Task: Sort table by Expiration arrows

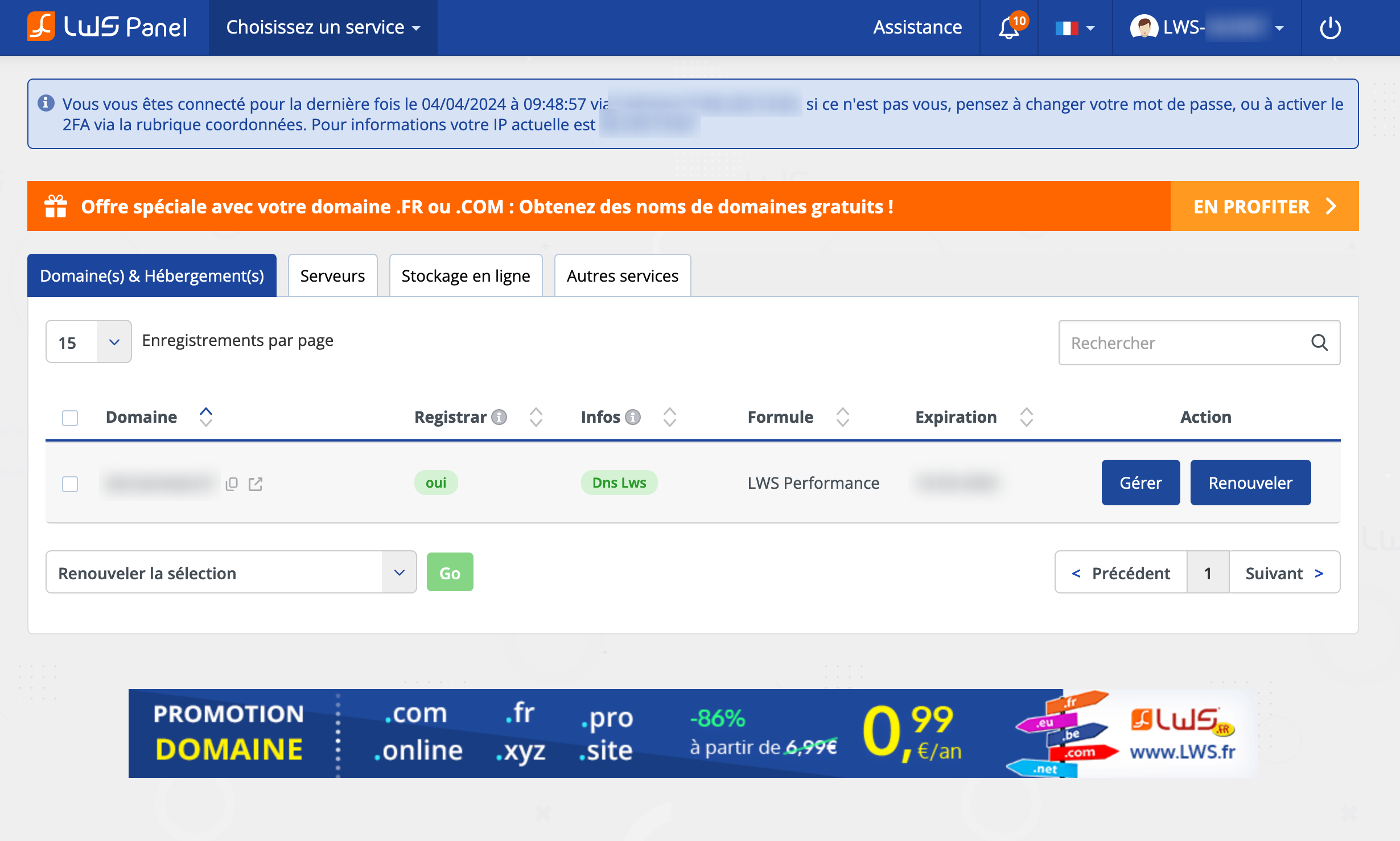Action: 1027,417
